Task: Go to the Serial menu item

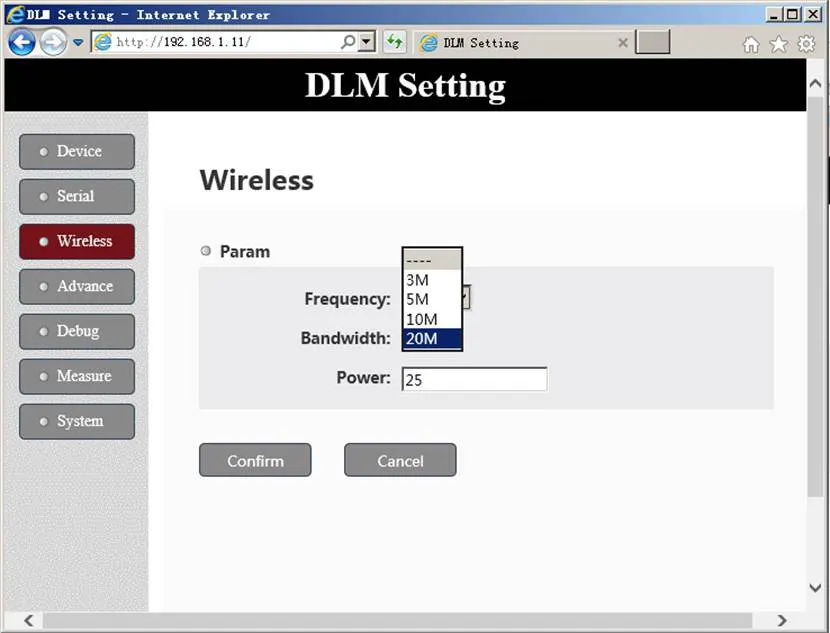Action: [77, 197]
